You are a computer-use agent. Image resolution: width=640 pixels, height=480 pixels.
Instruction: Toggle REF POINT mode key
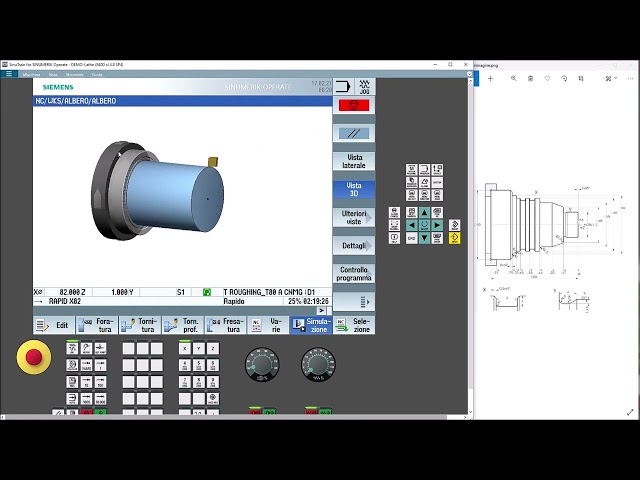100,349
